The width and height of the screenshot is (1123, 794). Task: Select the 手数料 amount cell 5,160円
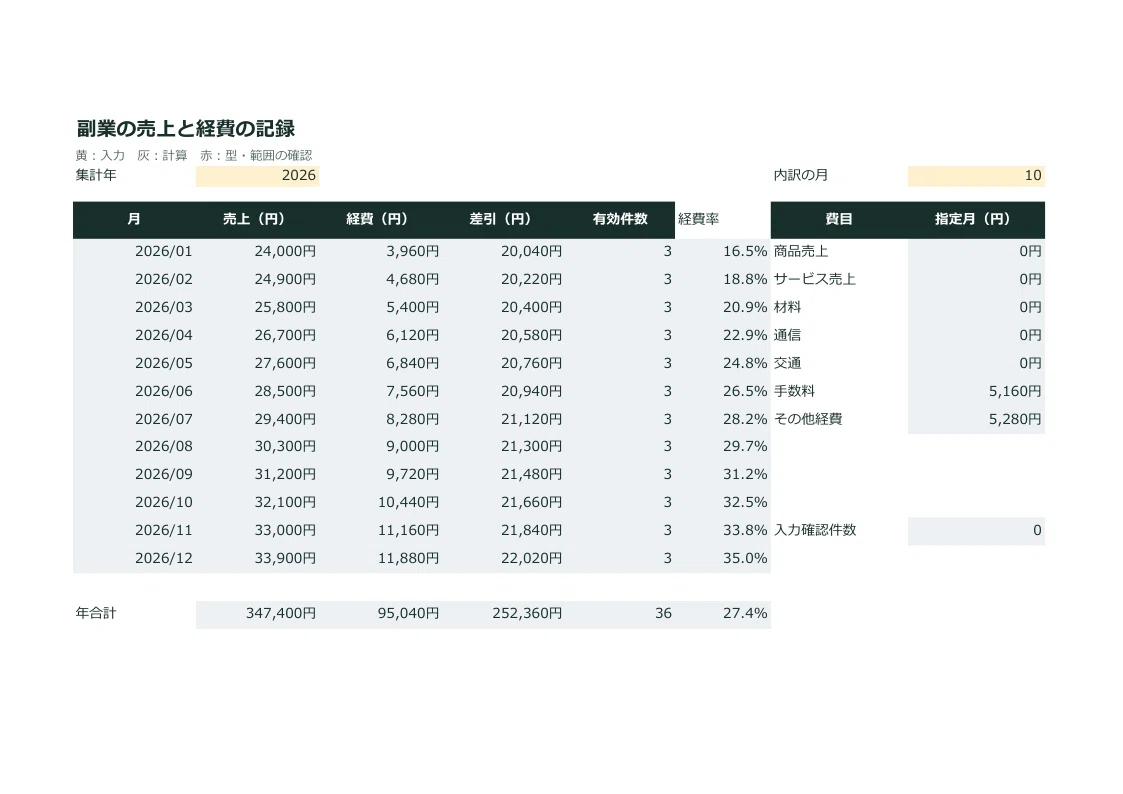point(976,392)
